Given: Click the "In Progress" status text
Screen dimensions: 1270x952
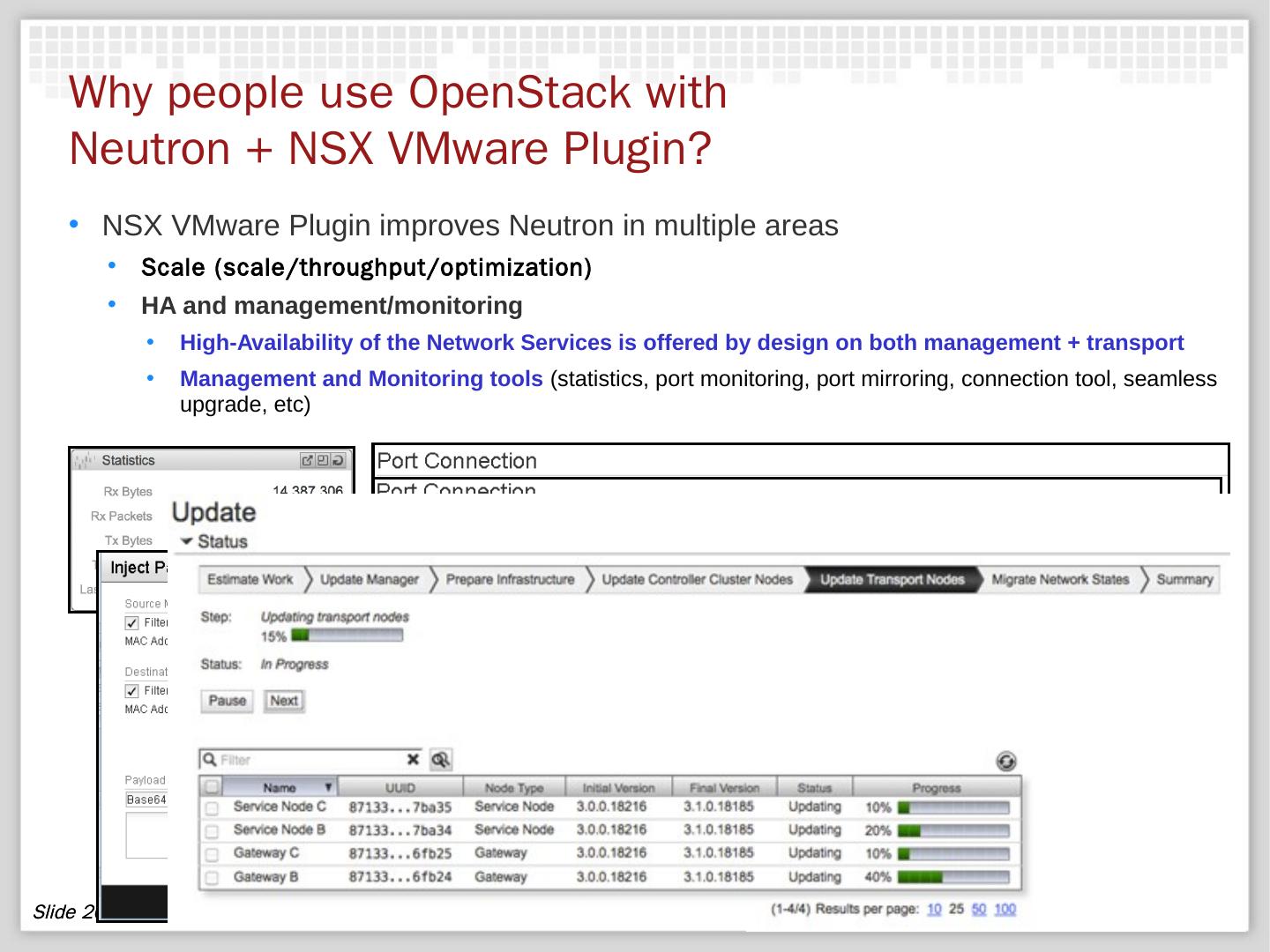Looking at the screenshot, I should coord(295,665).
